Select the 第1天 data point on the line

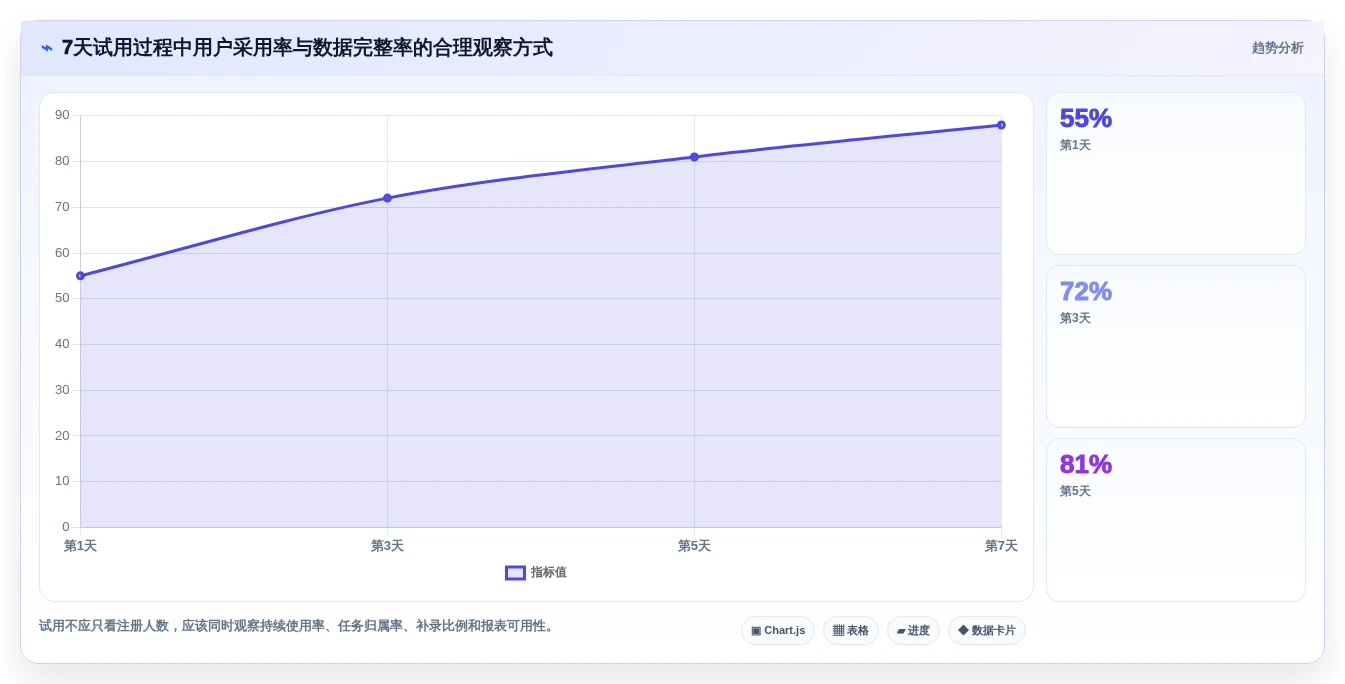tap(80, 276)
